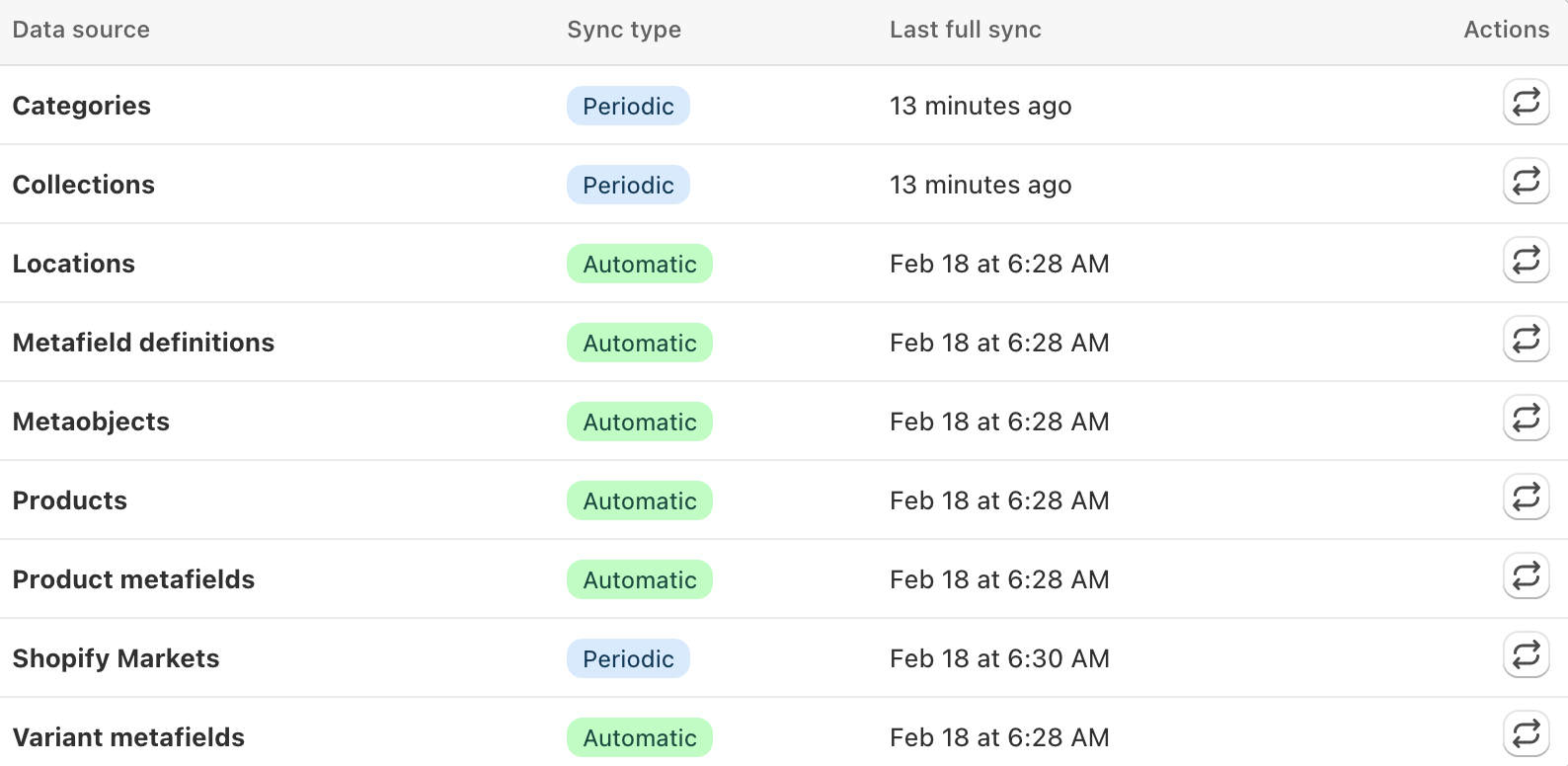
Task: Start a sync for Metaobjects
Action: 1526,419
